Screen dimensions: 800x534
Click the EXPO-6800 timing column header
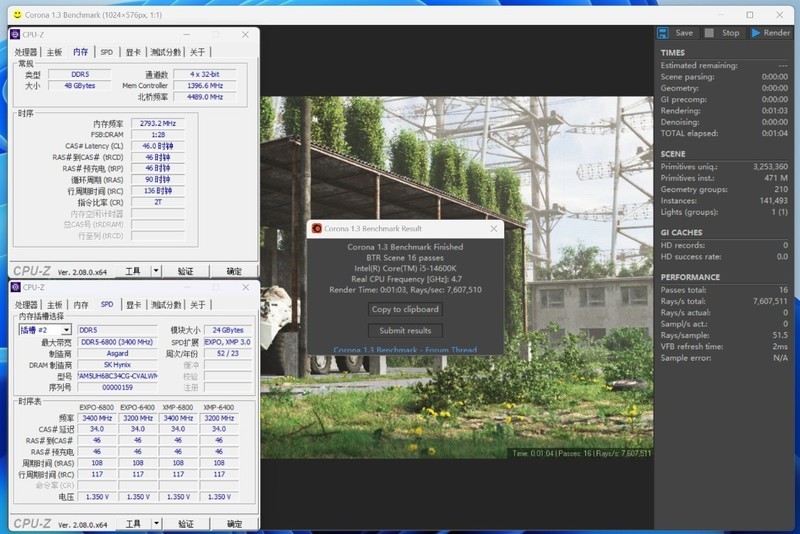pos(96,408)
